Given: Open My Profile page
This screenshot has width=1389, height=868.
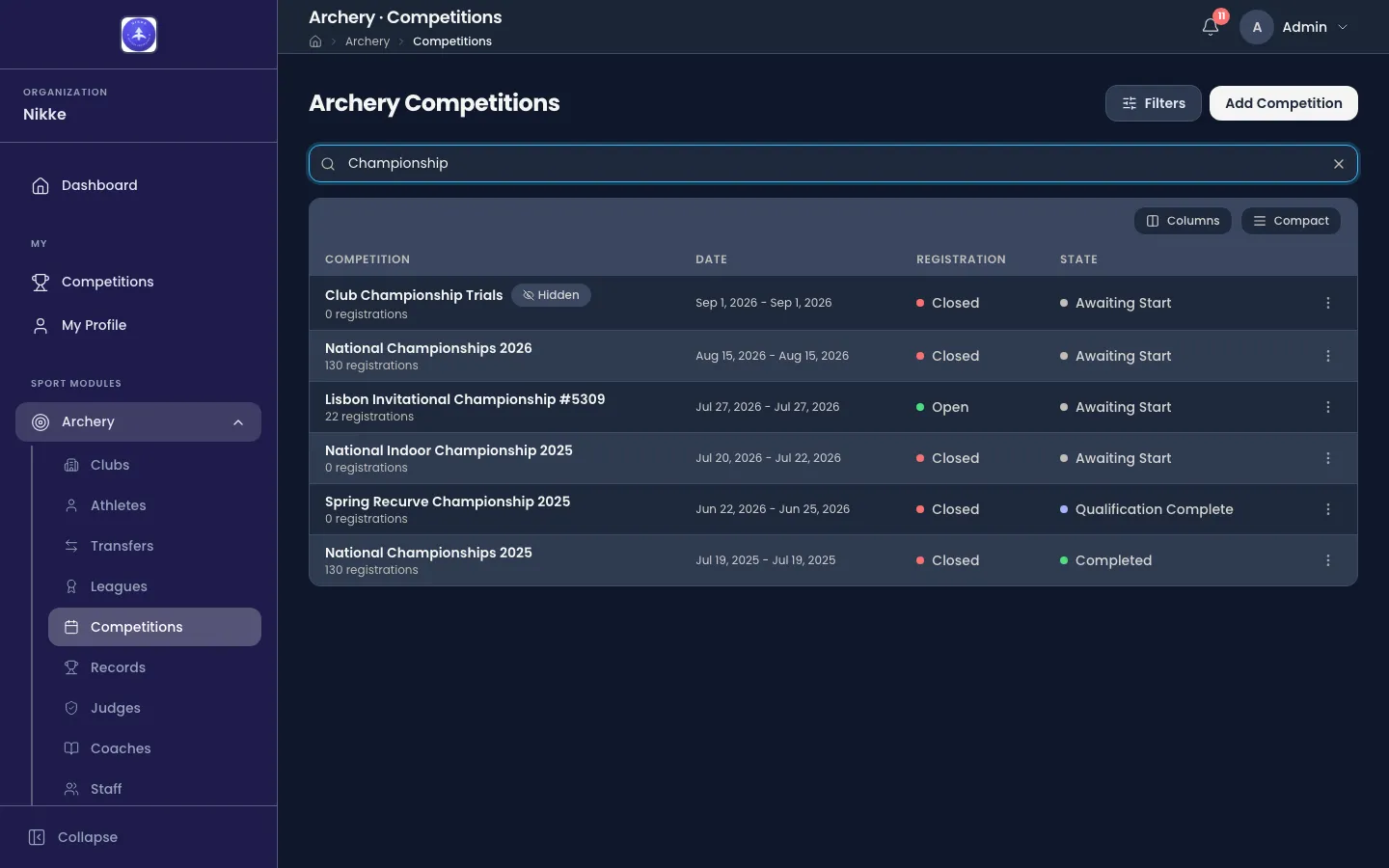Looking at the screenshot, I should click(138, 325).
